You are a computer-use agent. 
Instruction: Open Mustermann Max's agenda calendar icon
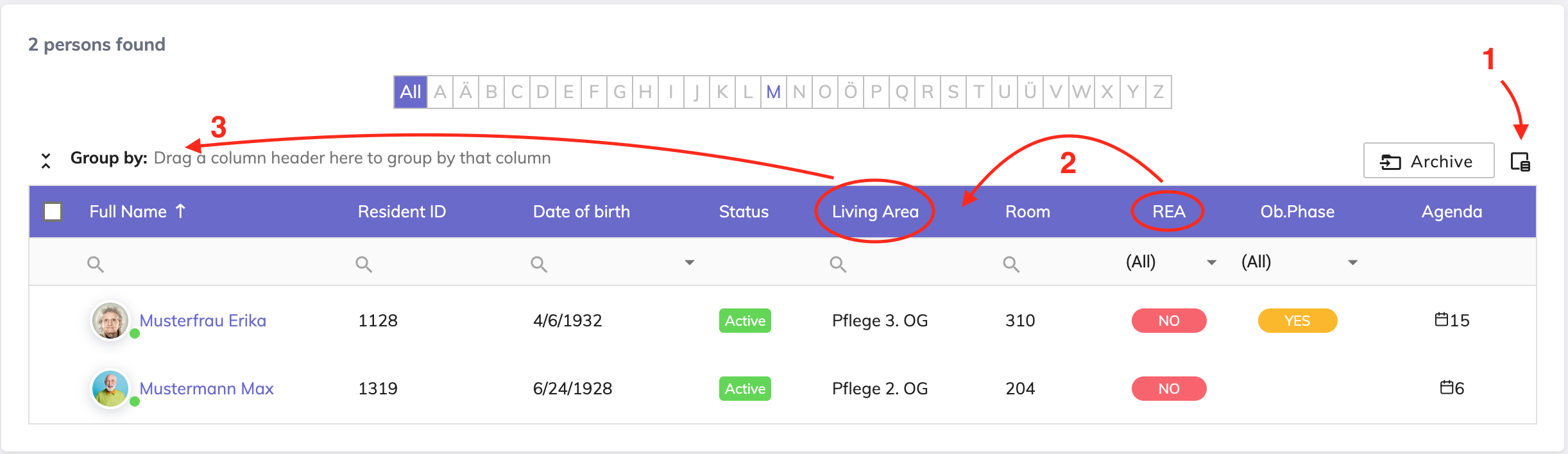coord(1447,387)
